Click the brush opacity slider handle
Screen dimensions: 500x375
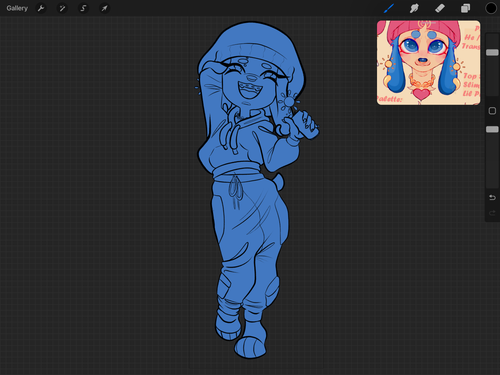tap(492, 129)
